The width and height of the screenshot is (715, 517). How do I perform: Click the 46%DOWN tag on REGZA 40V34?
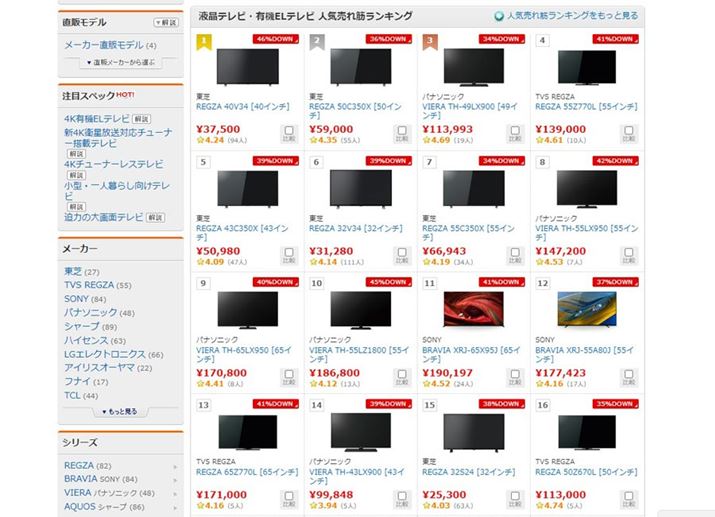point(276,39)
